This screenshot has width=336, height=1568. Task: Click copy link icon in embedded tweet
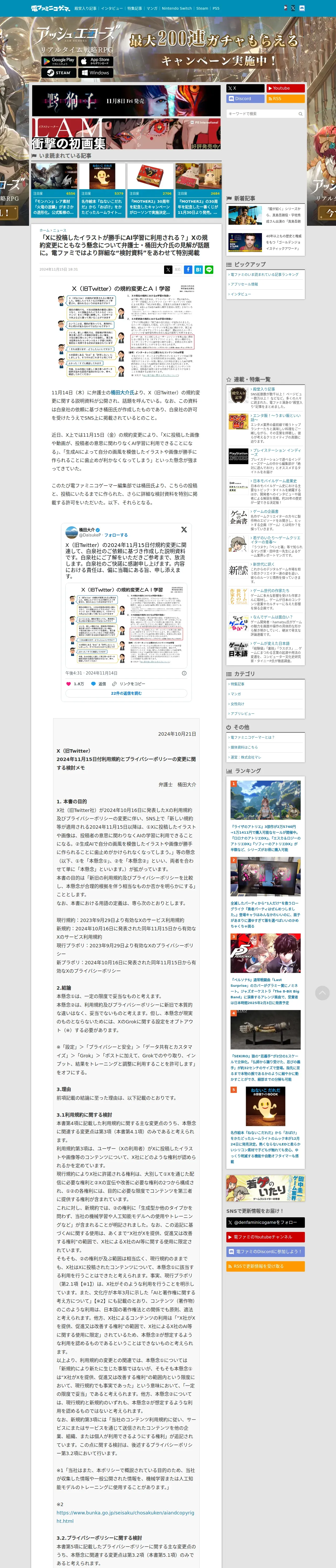pos(114,684)
